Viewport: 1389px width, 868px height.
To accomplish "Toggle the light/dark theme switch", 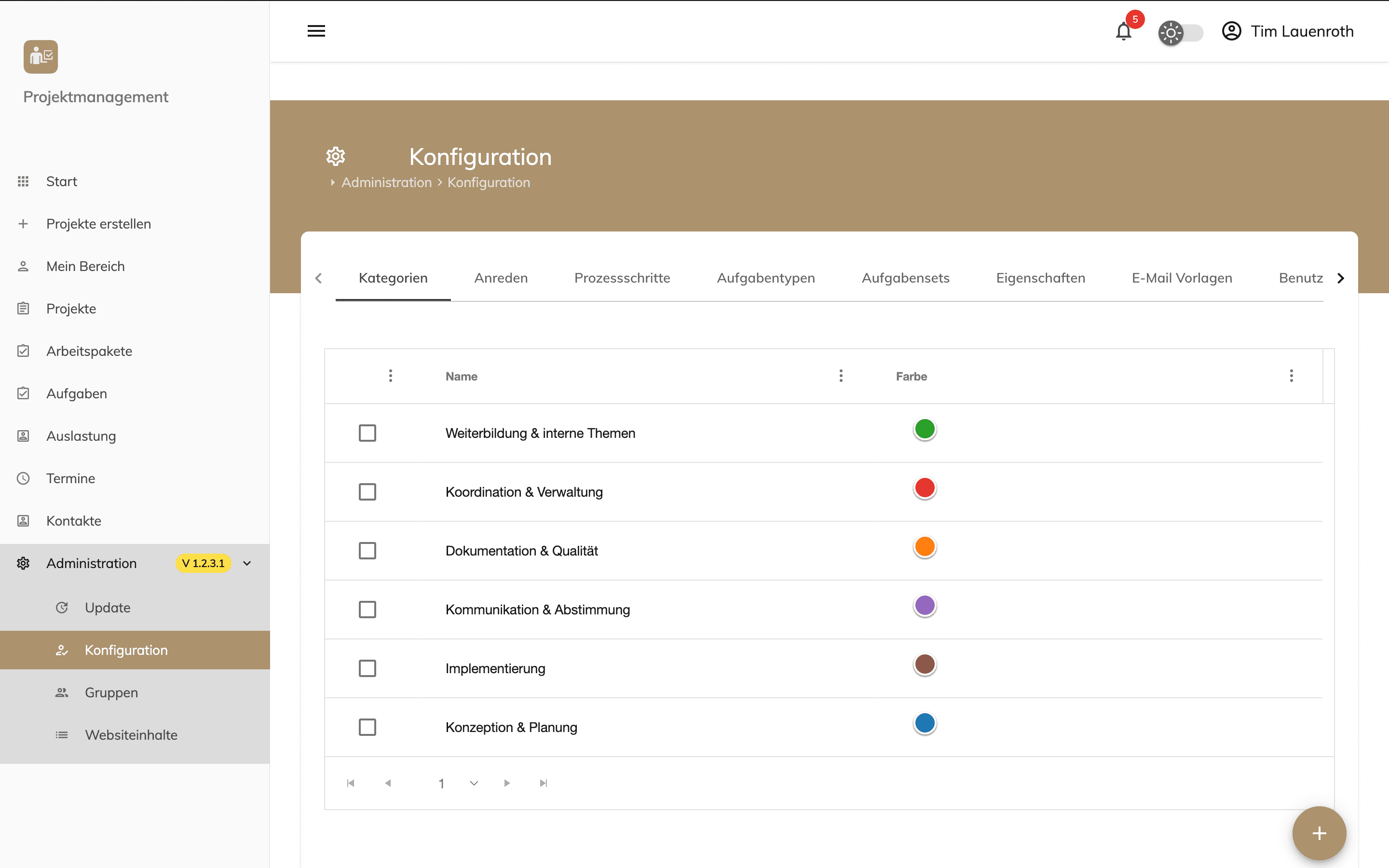I will pos(1180,33).
